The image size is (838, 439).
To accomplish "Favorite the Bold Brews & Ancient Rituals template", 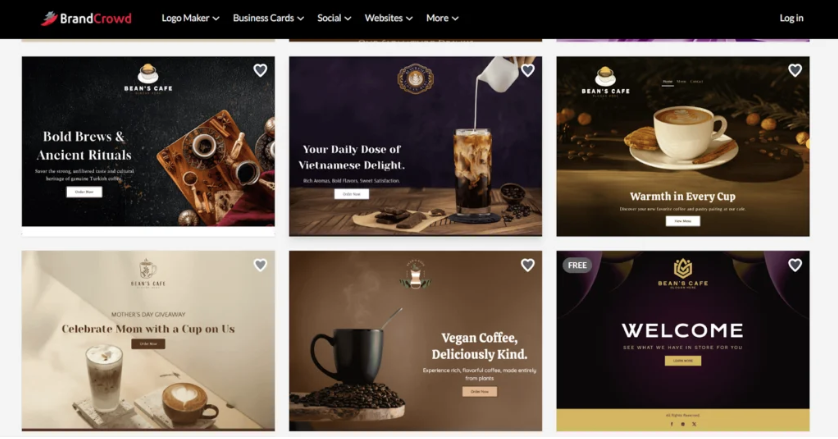I will pos(260,70).
